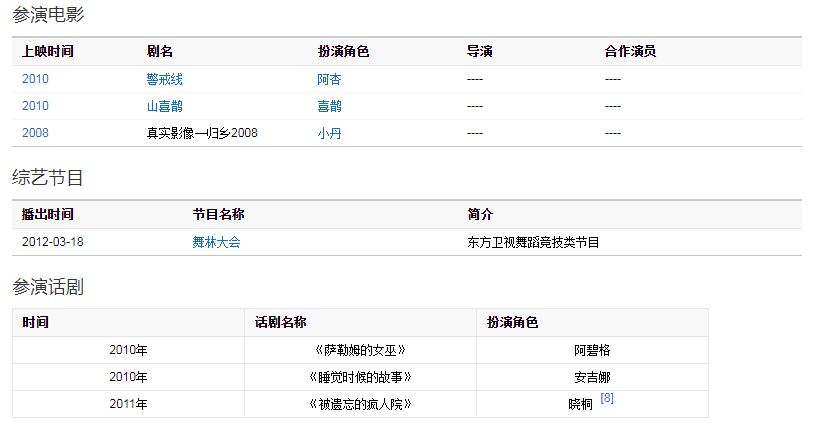
Task: Open the 小丹 character role link
Action: [x=329, y=133]
